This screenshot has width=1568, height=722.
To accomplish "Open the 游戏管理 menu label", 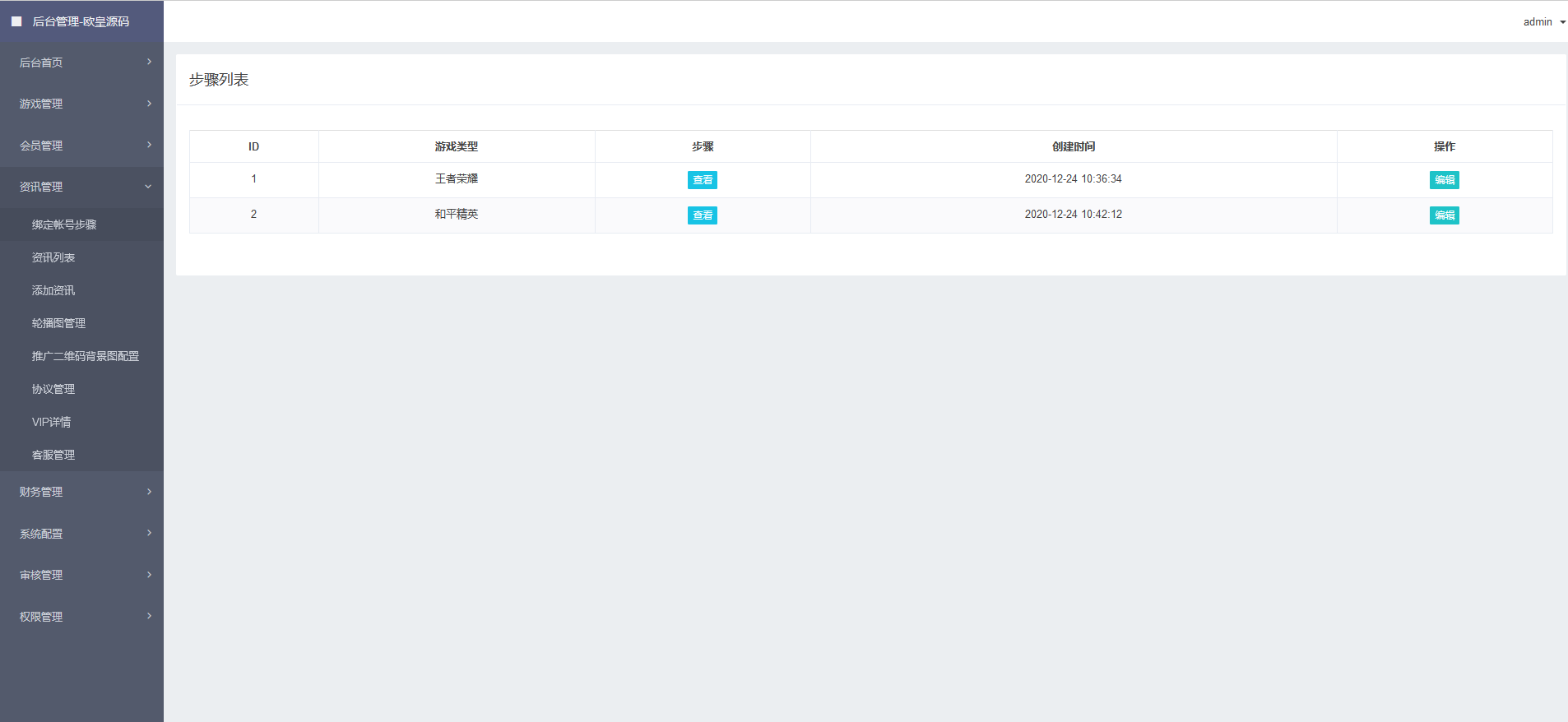I will tap(41, 104).
